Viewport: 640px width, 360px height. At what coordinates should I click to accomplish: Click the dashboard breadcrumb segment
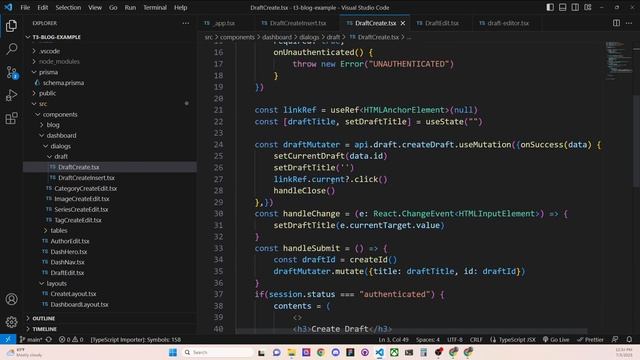tap(277, 37)
